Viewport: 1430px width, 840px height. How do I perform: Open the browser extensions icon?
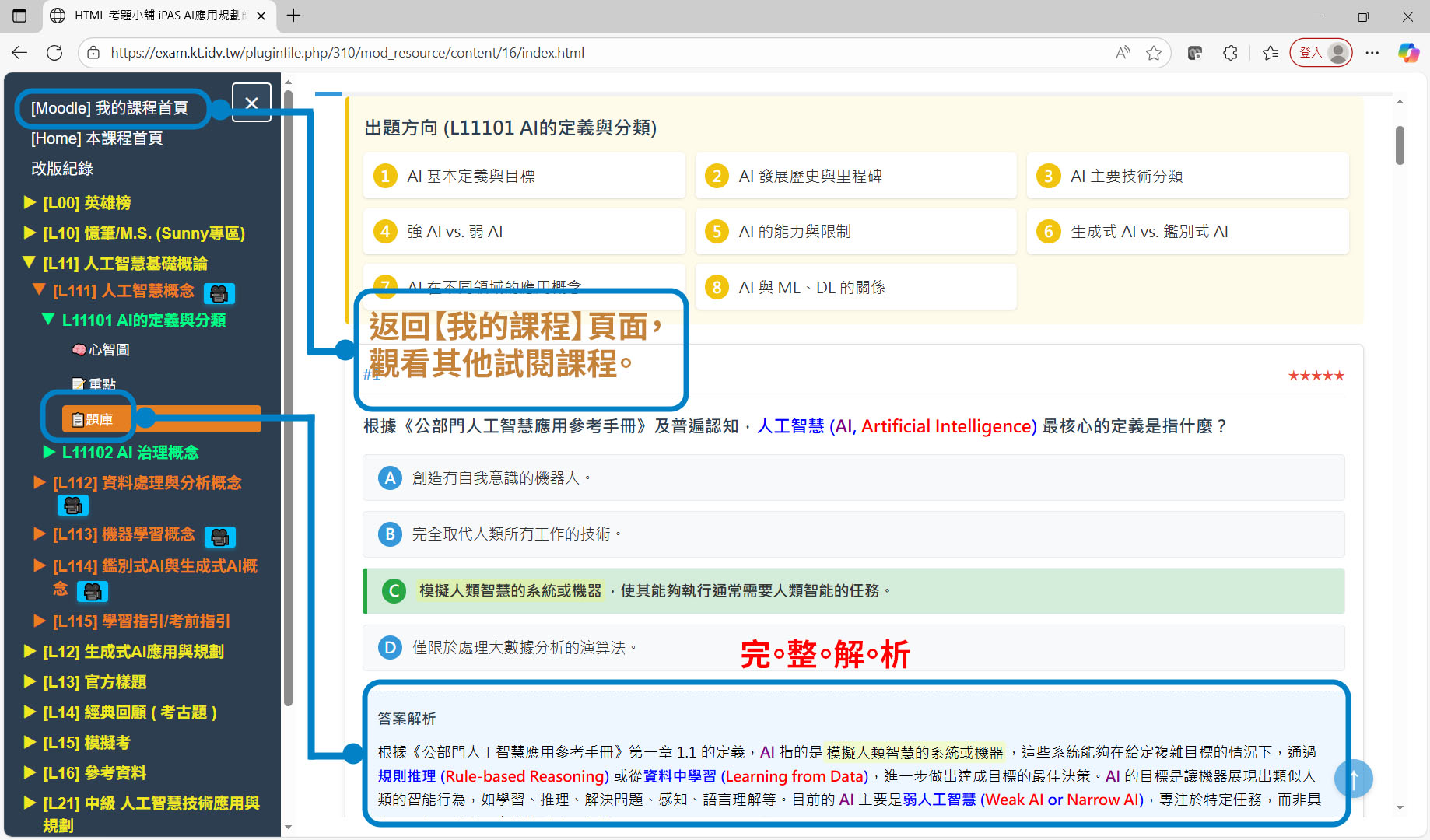[1230, 53]
